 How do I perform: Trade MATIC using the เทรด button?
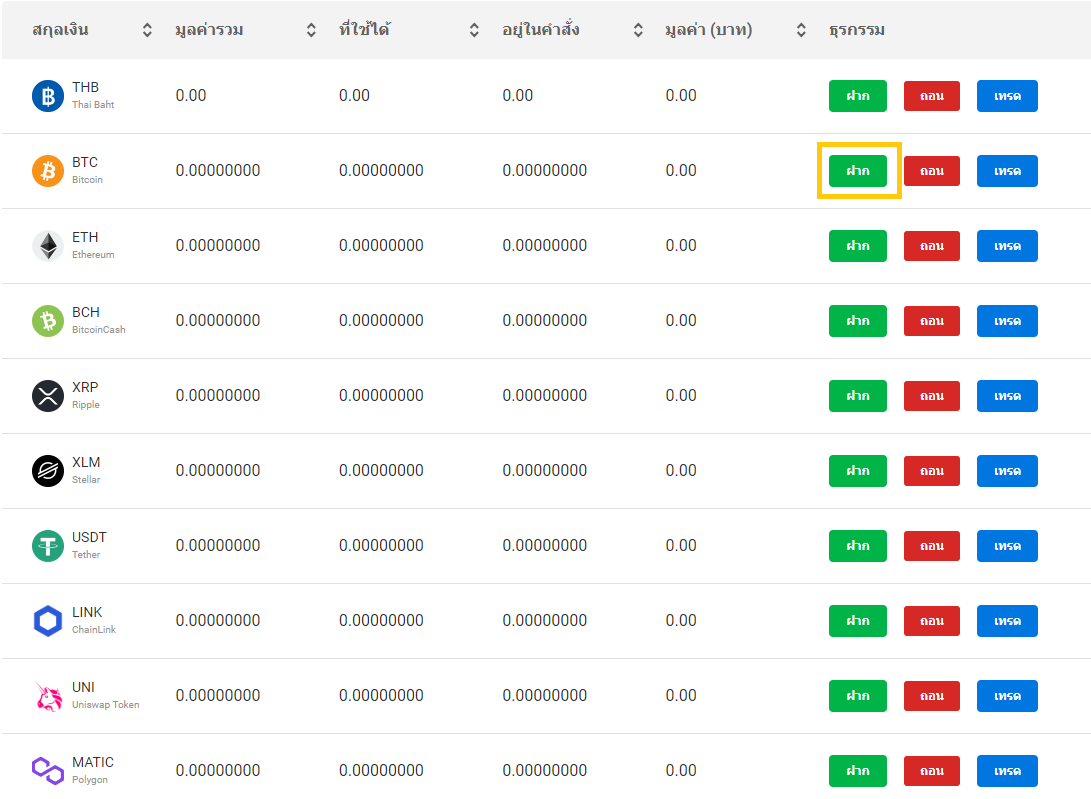tap(1007, 770)
